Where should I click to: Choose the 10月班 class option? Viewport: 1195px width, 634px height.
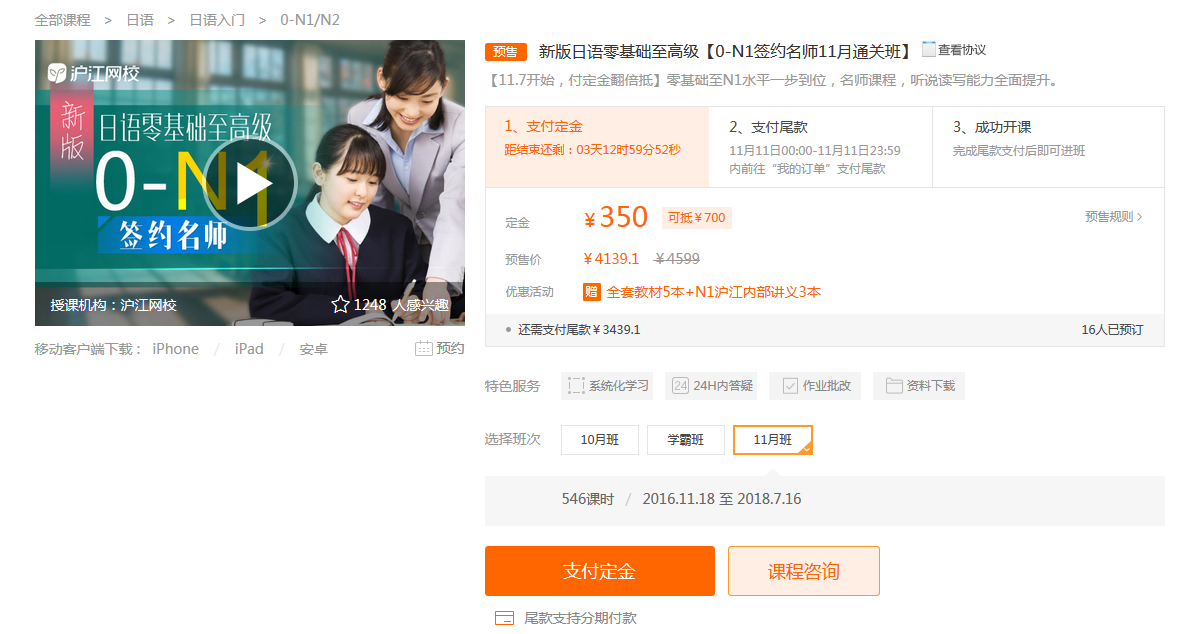[x=600, y=440]
